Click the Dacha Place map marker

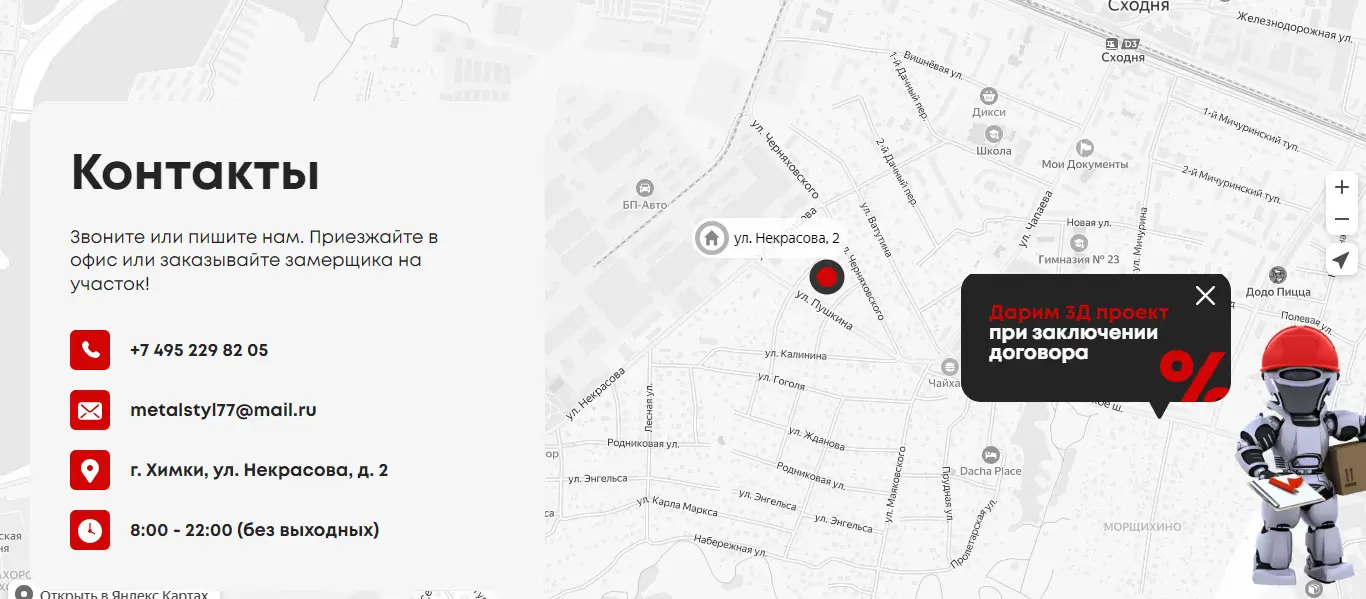pyautogui.click(x=990, y=455)
